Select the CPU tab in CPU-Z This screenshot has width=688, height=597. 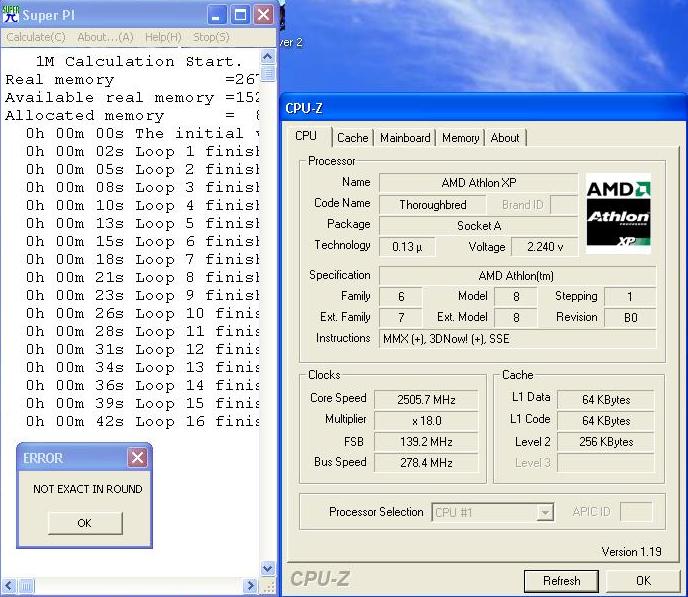306,136
